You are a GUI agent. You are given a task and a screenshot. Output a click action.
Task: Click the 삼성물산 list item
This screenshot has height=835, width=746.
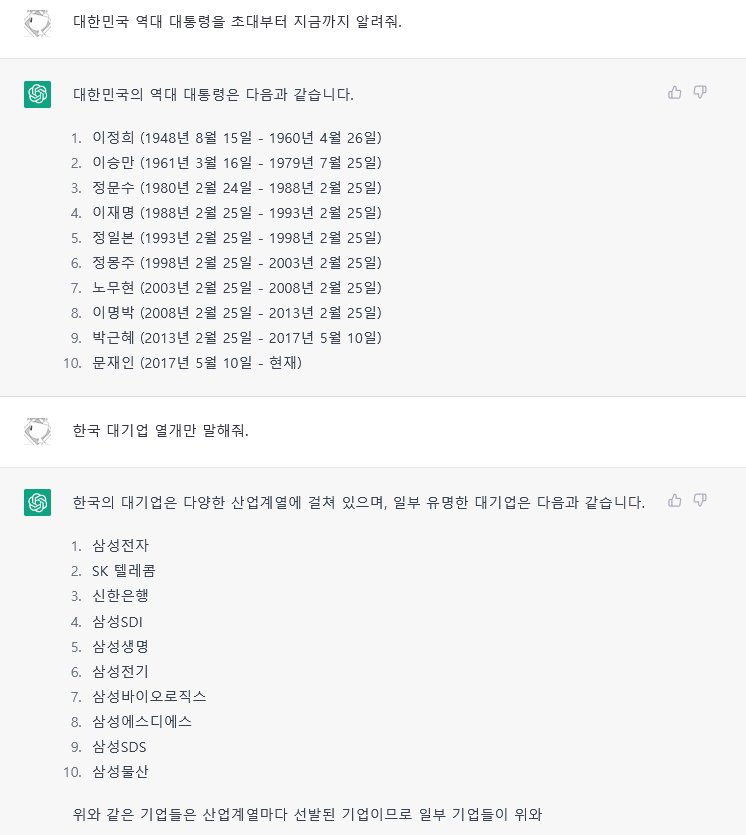pyautogui.click(x=120, y=771)
